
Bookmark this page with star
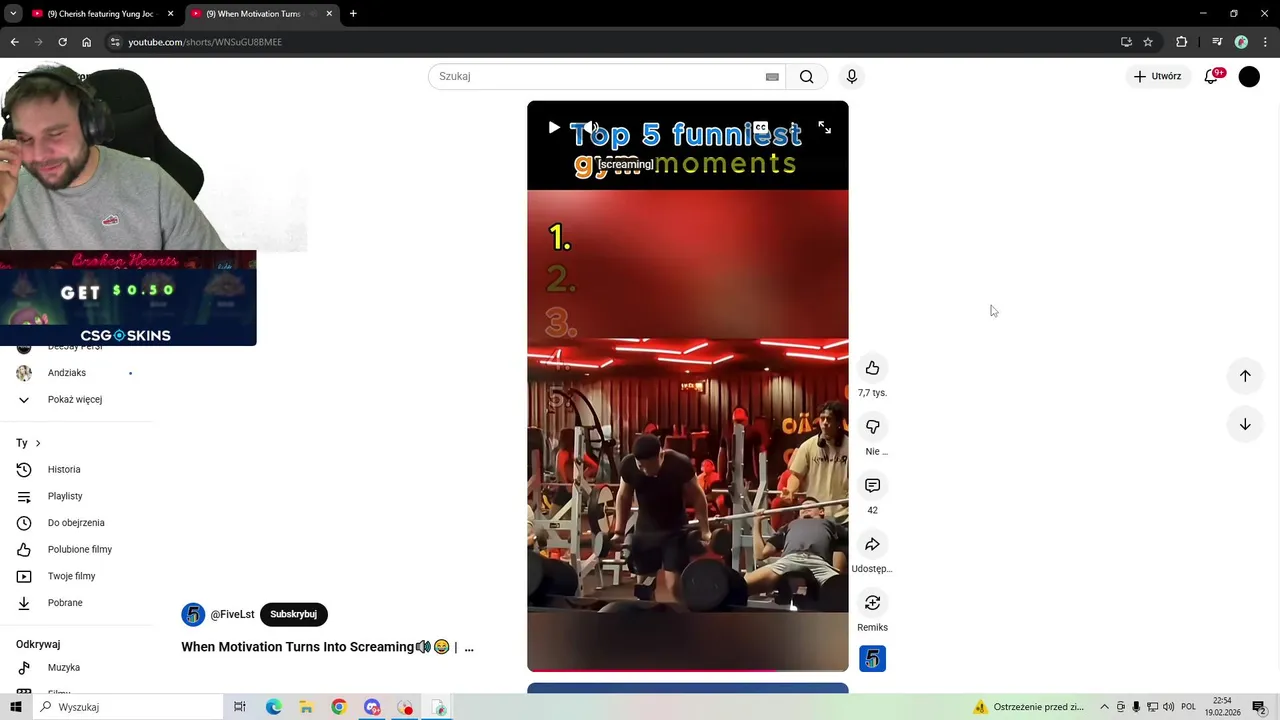pos(1148,42)
